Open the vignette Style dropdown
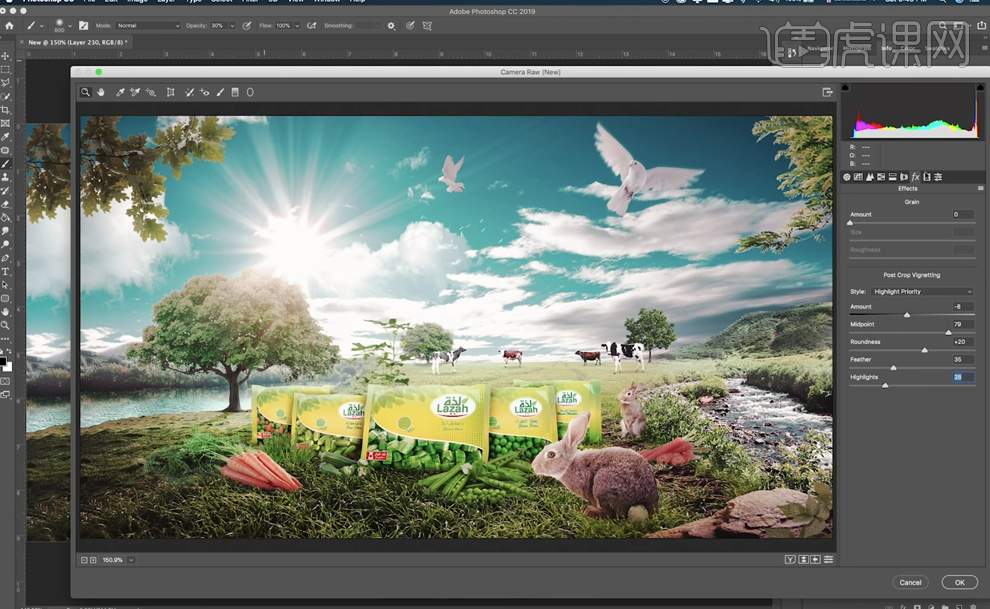This screenshot has width=990, height=609. [x=922, y=292]
